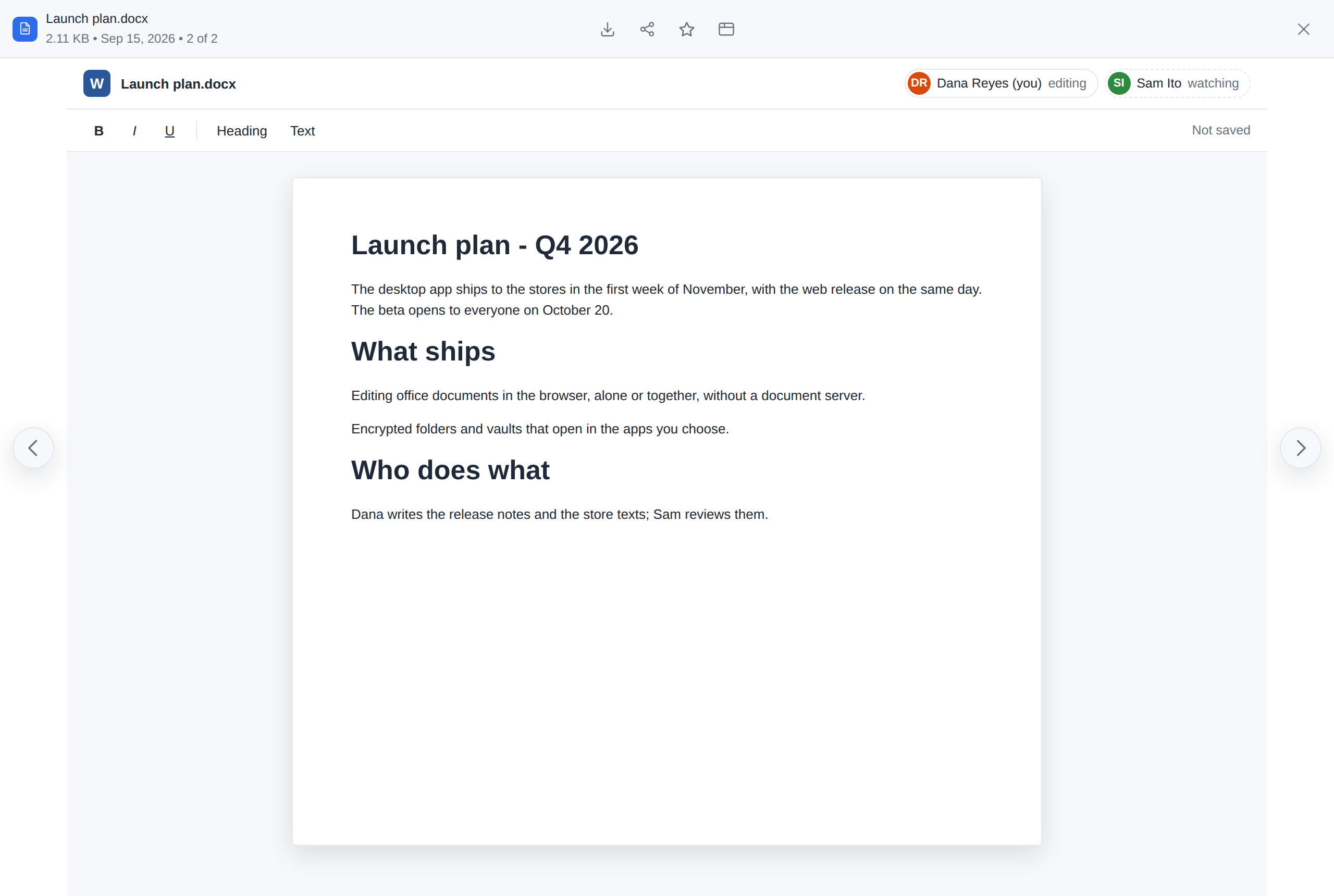1334x896 pixels.
Task: Click the Editing office documents paragraph
Action: click(608, 395)
